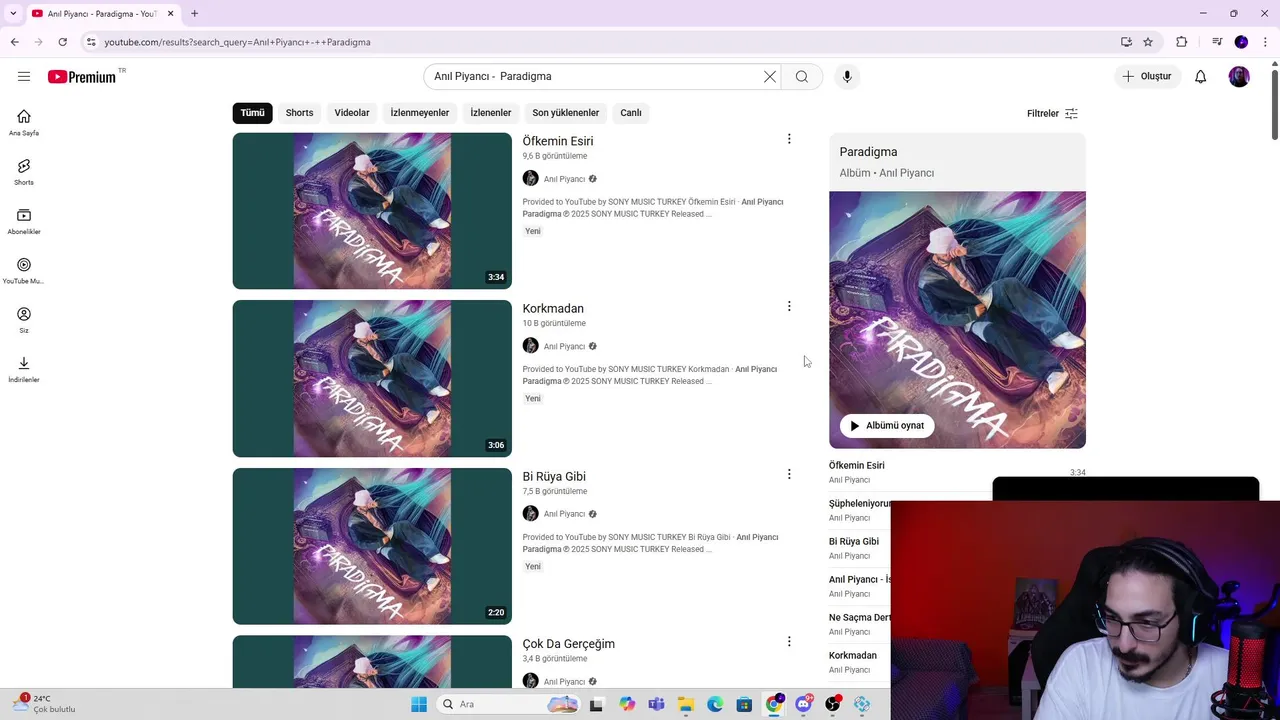Select the İzlenenler filter chip
1280x720 pixels.
click(x=491, y=113)
